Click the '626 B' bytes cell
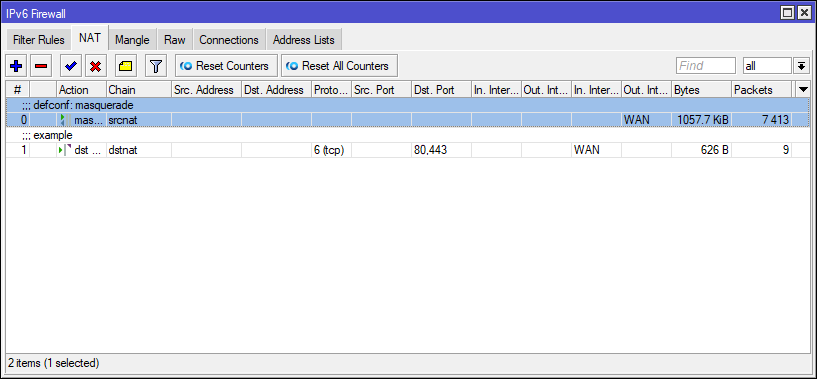 tap(701, 151)
